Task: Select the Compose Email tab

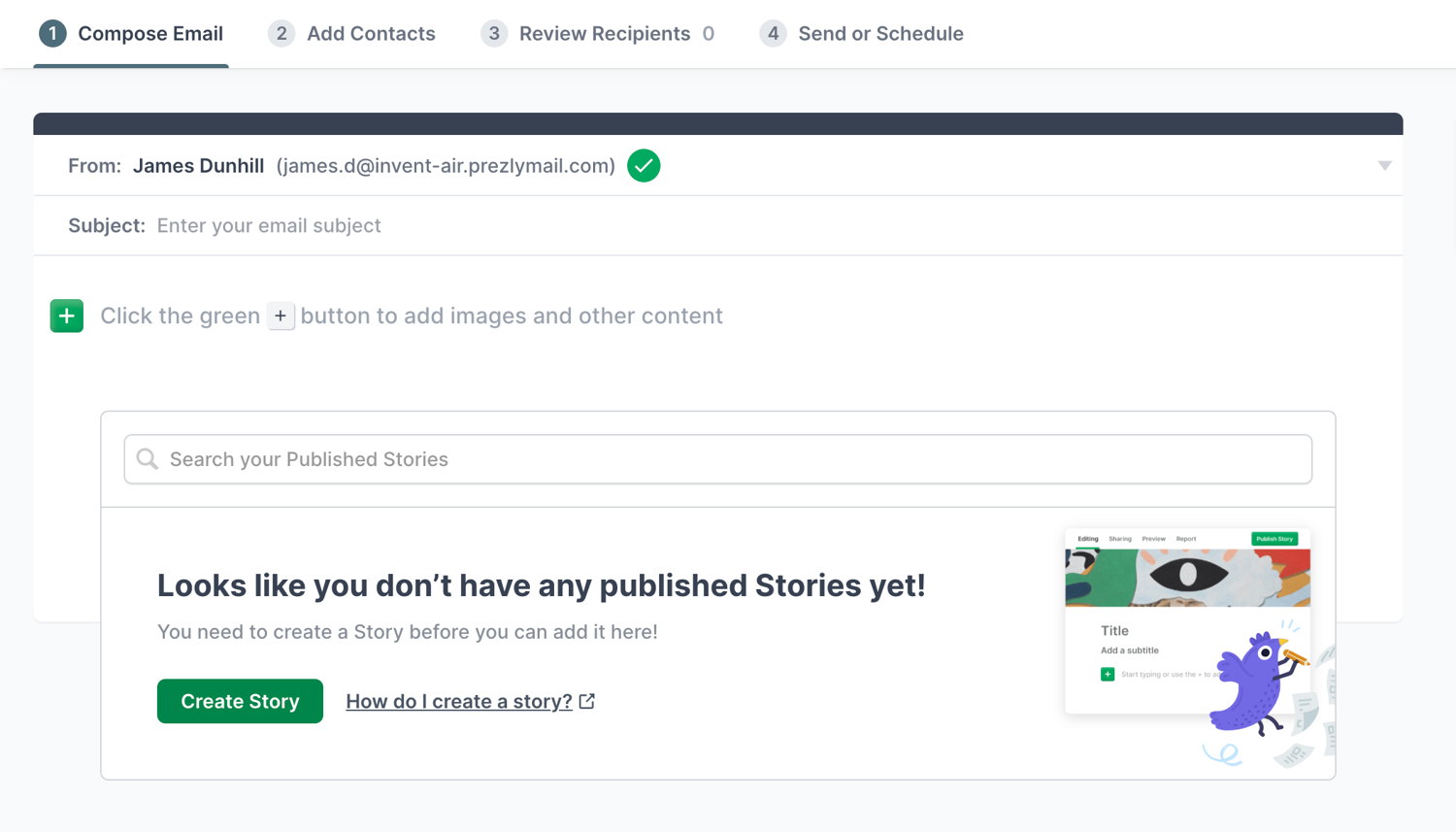Action: (150, 34)
